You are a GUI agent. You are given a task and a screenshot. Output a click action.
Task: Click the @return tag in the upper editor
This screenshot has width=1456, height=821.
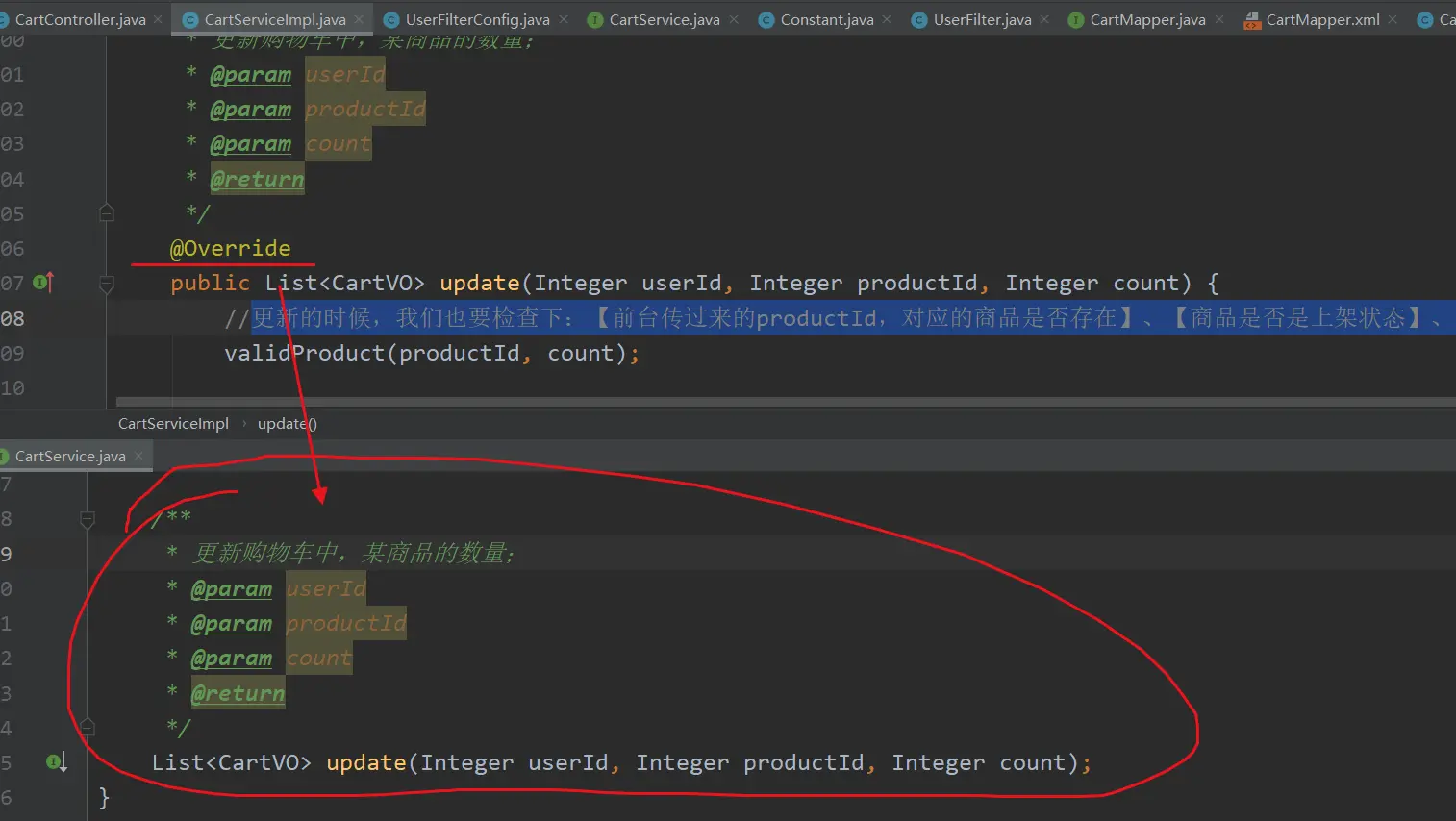(257, 179)
